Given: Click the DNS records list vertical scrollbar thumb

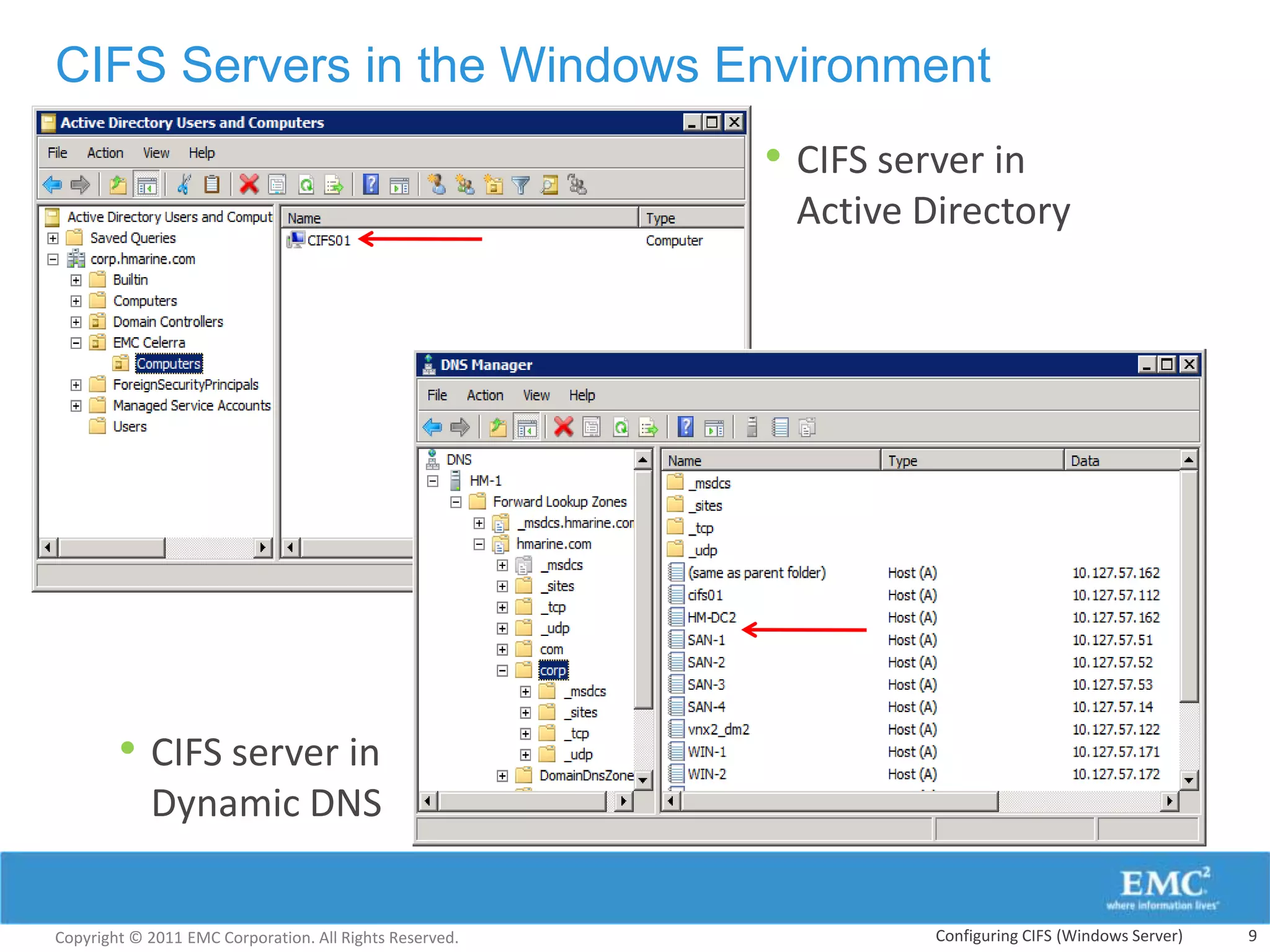Looking at the screenshot, I should tap(1188, 586).
